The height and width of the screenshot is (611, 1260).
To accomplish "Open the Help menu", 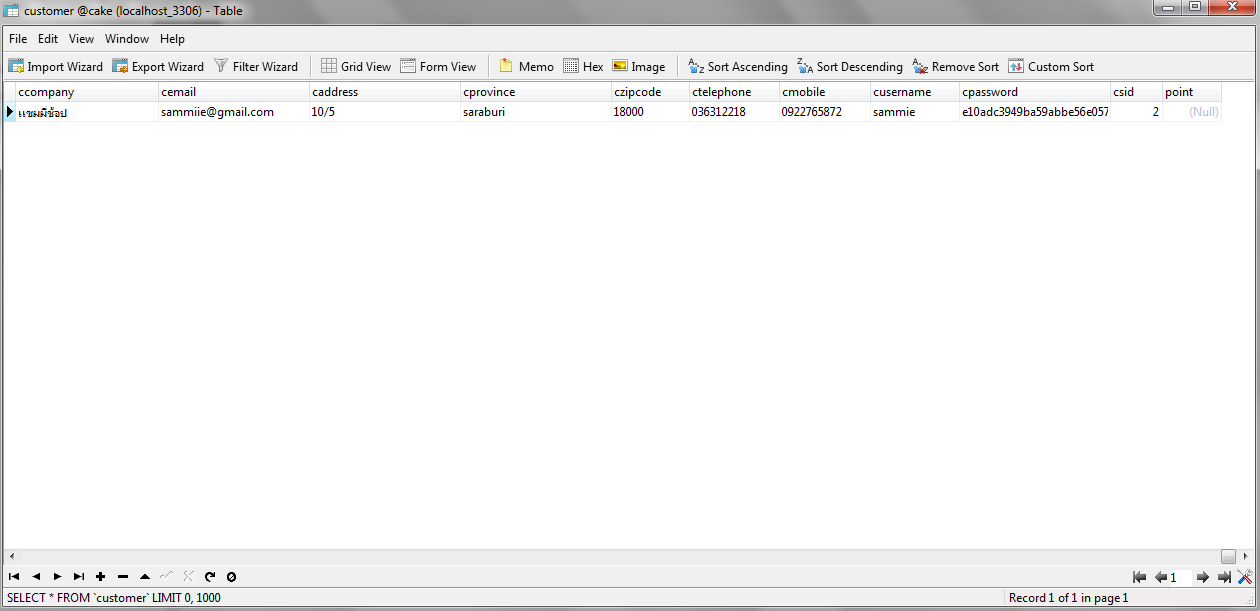I will pos(172,39).
